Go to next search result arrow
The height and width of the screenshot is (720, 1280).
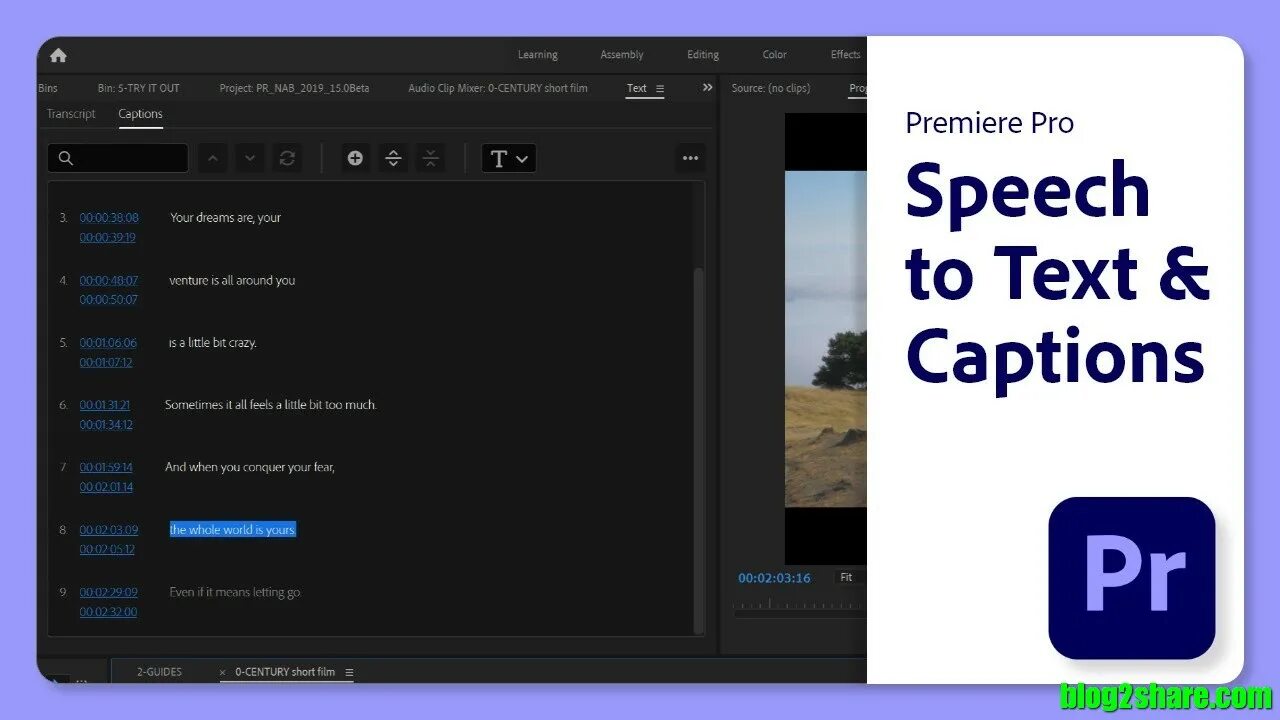pos(250,158)
